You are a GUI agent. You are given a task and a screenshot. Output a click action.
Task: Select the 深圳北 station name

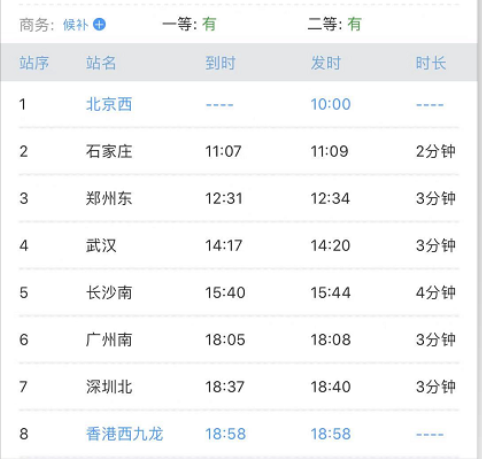pos(109,387)
